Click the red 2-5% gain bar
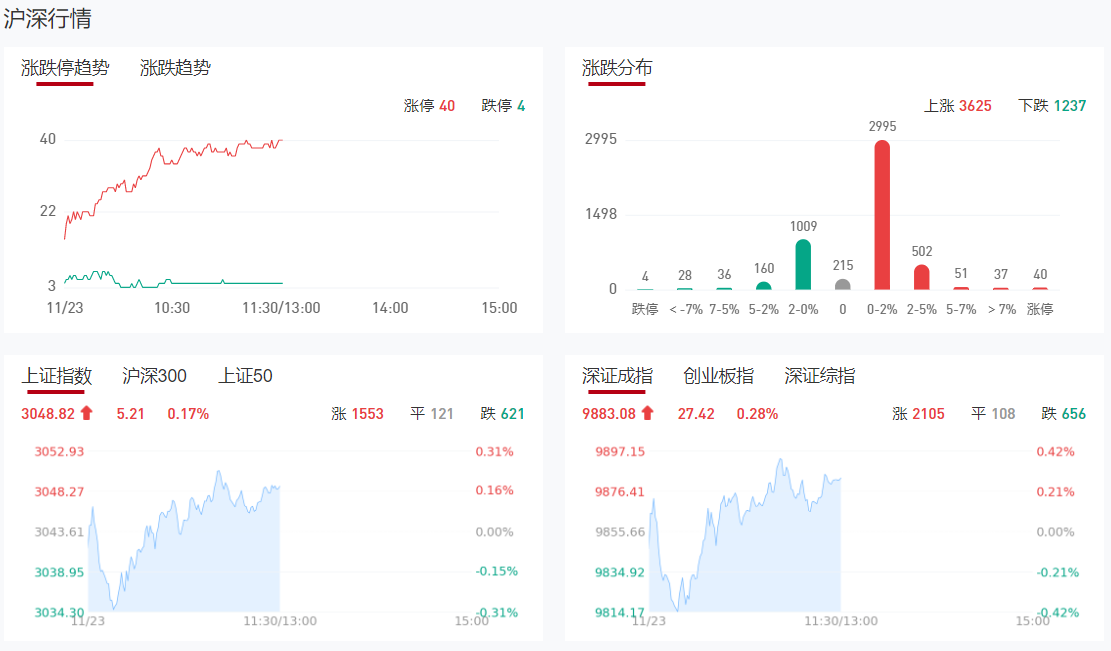This screenshot has width=1111, height=651. coord(922,277)
